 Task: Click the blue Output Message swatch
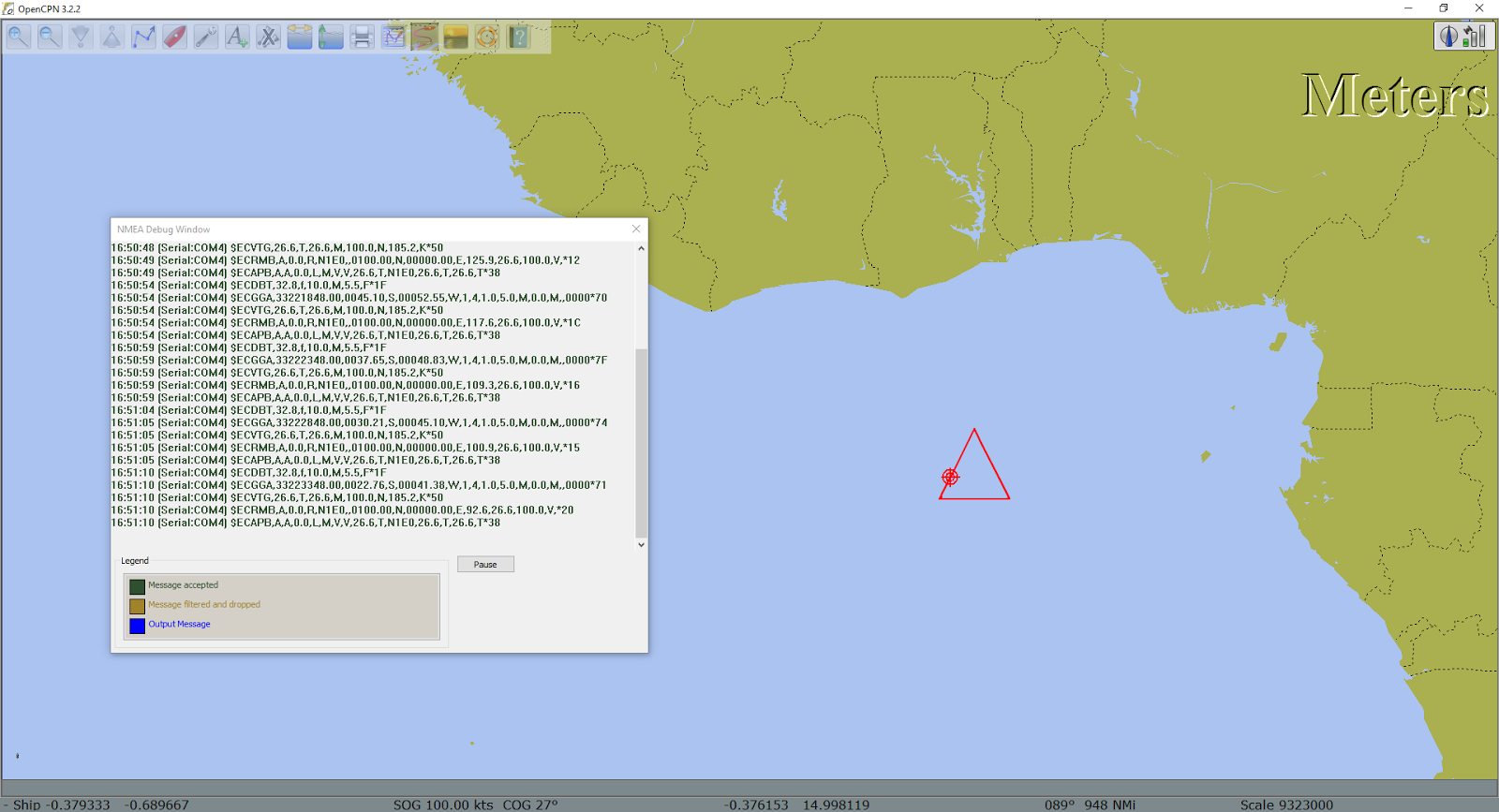138,626
